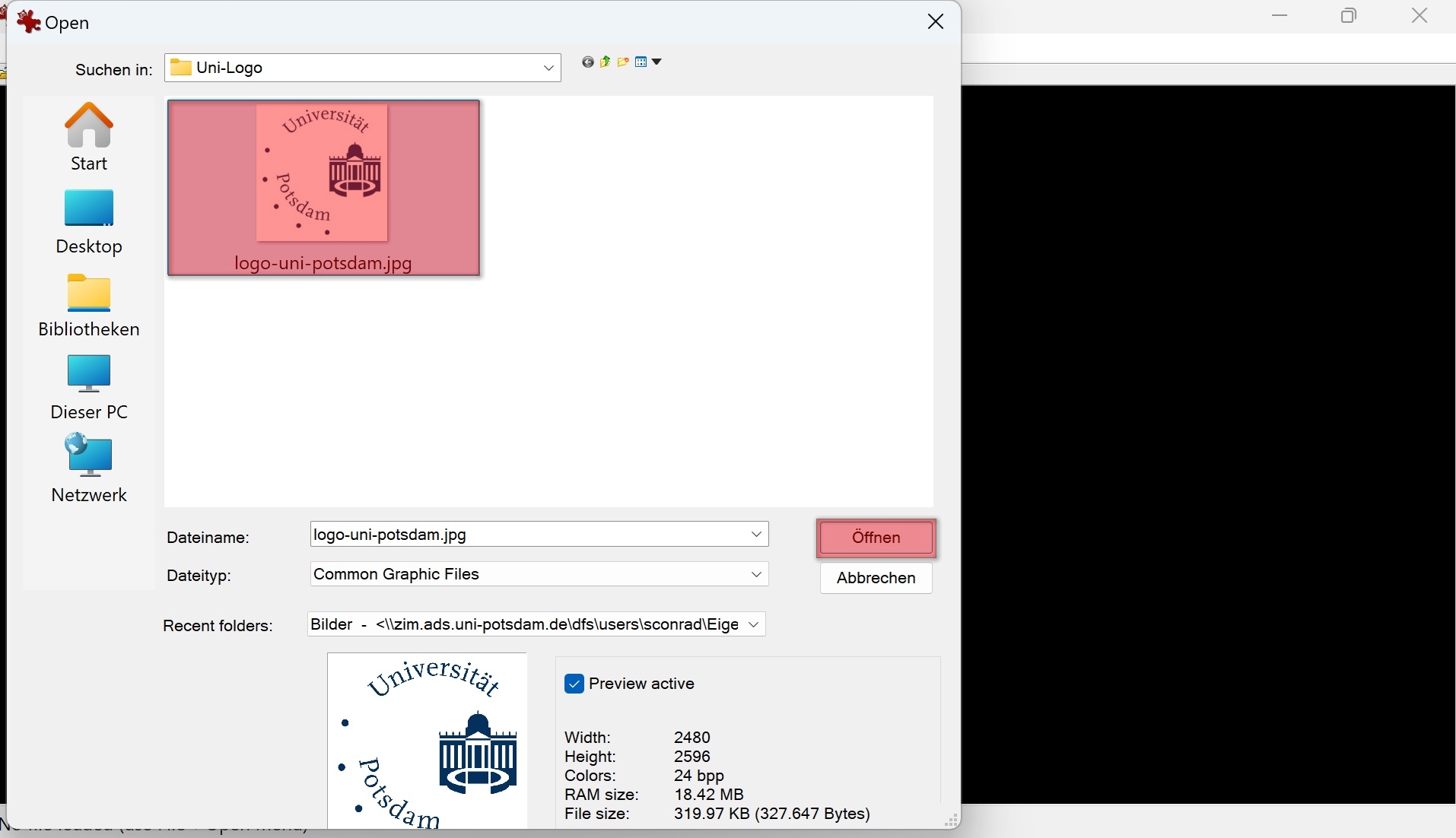Image resolution: width=1456 pixels, height=838 pixels.
Task: Click the dialog resize grip corner
Action: pos(951,820)
